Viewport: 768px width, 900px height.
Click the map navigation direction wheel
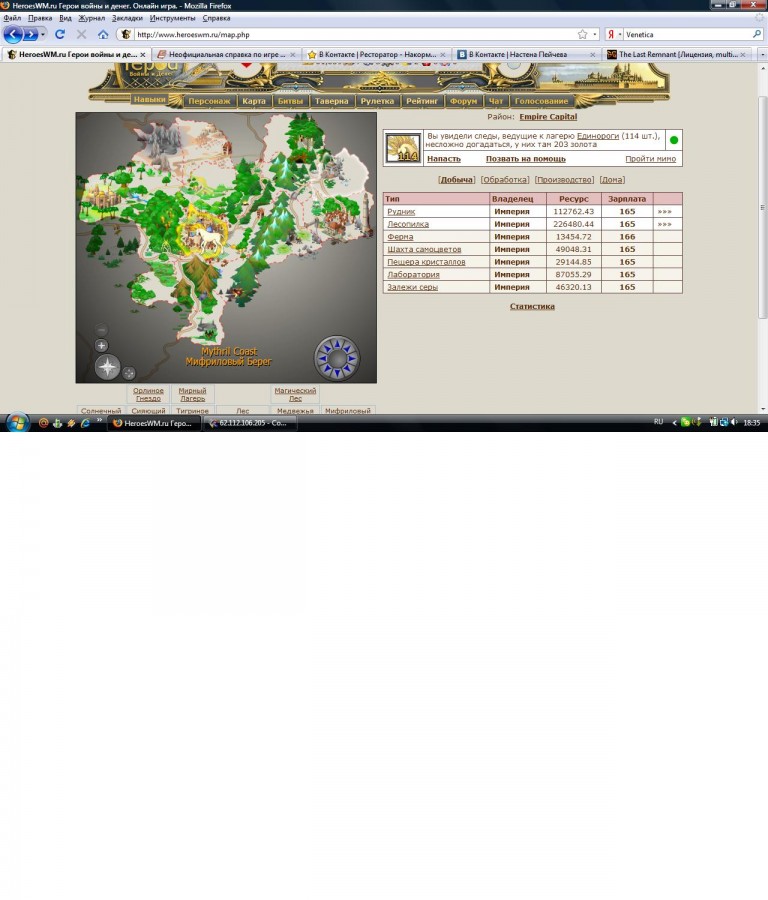click(x=337, y=358)
